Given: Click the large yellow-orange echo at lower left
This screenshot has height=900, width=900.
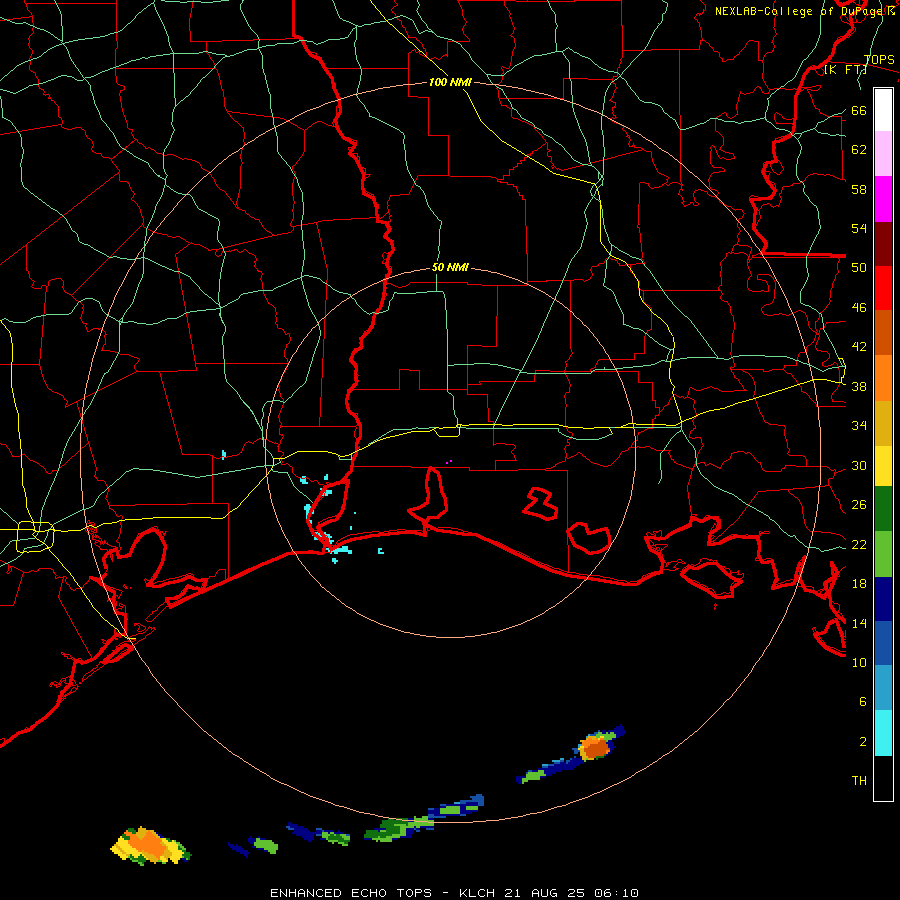Looking at the screenshot, I should click(150, 846).
